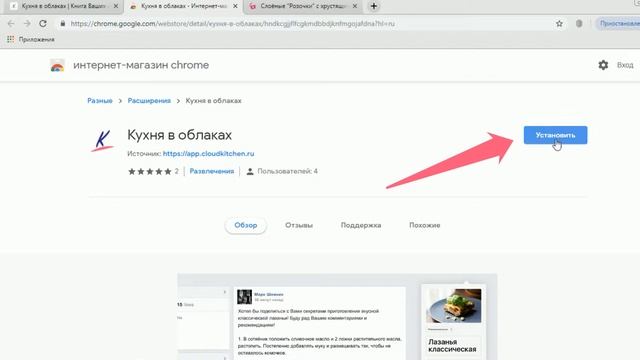Select the Обзор tab
The width and height of the screenshot is (640, 360).
pyautogui.click(x=246, y=225)
